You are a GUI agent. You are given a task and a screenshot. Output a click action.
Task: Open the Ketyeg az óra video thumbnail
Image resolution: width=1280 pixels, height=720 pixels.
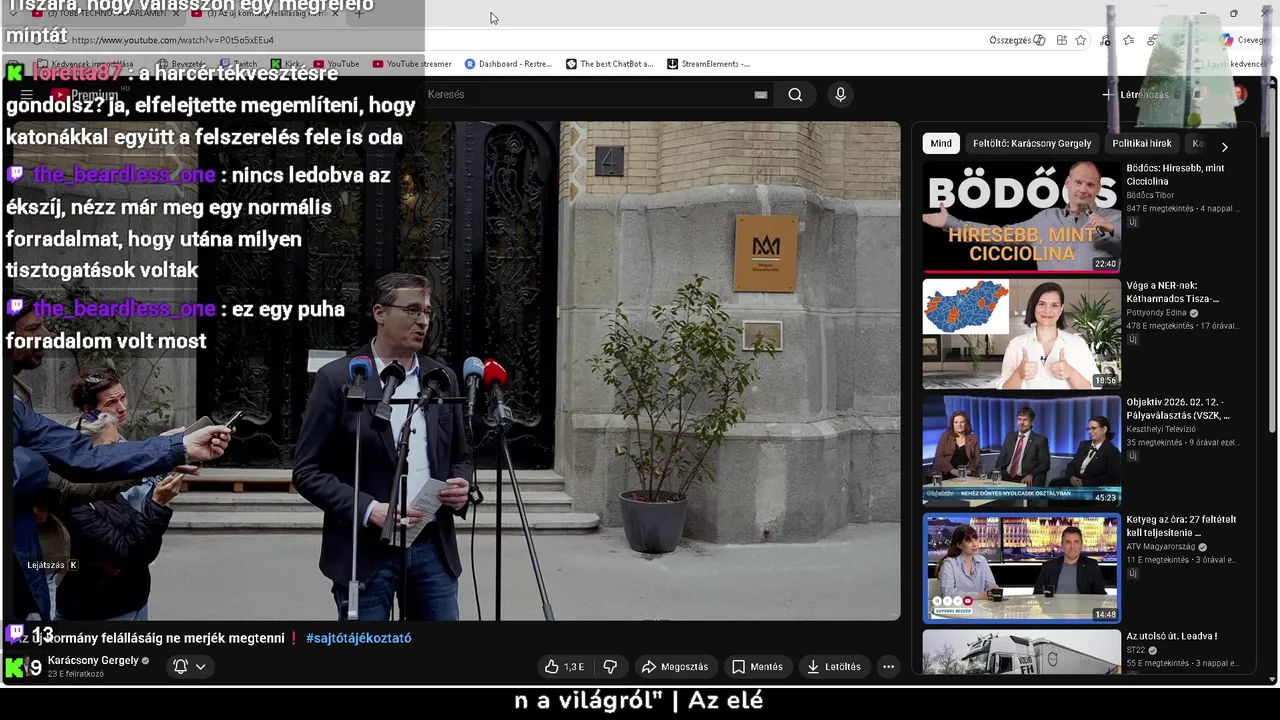pyautogui.click(x=1021, y=568)
